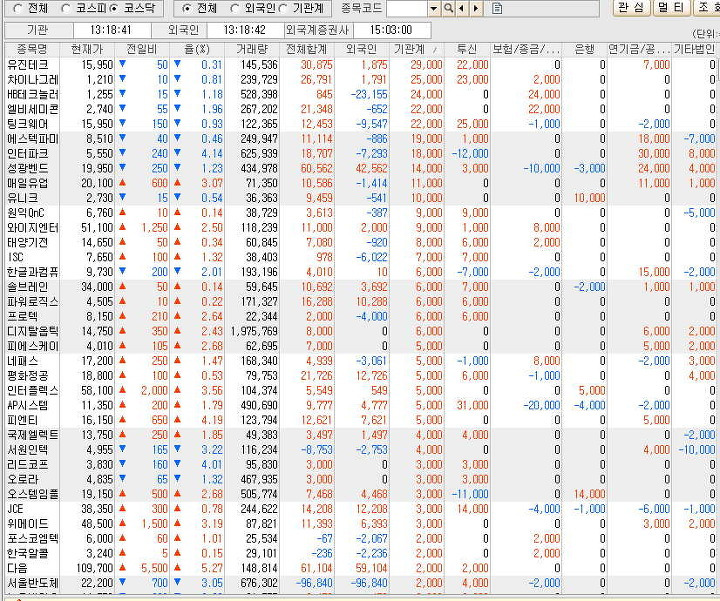The width and height of the screenshot is (720, 601).
Task: Select stock row 평화정공
Action: [x=360, y=376]
